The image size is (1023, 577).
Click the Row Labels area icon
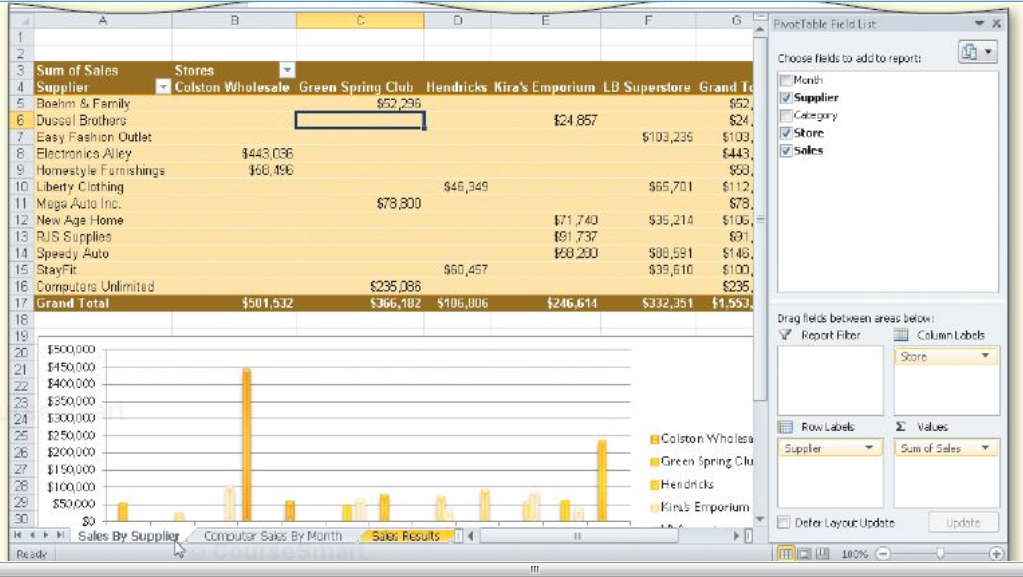[x=786, y=427]
